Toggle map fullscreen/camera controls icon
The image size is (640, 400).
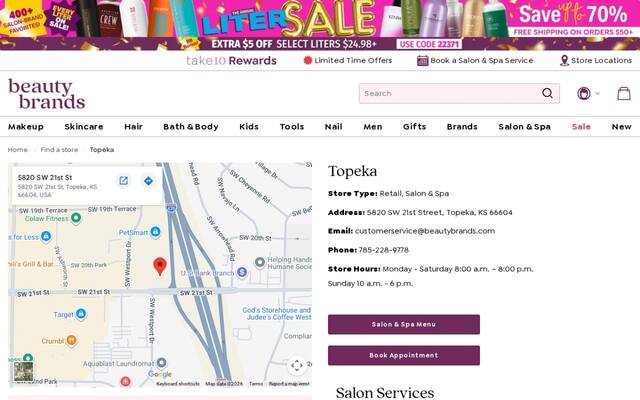pos(297,365)
